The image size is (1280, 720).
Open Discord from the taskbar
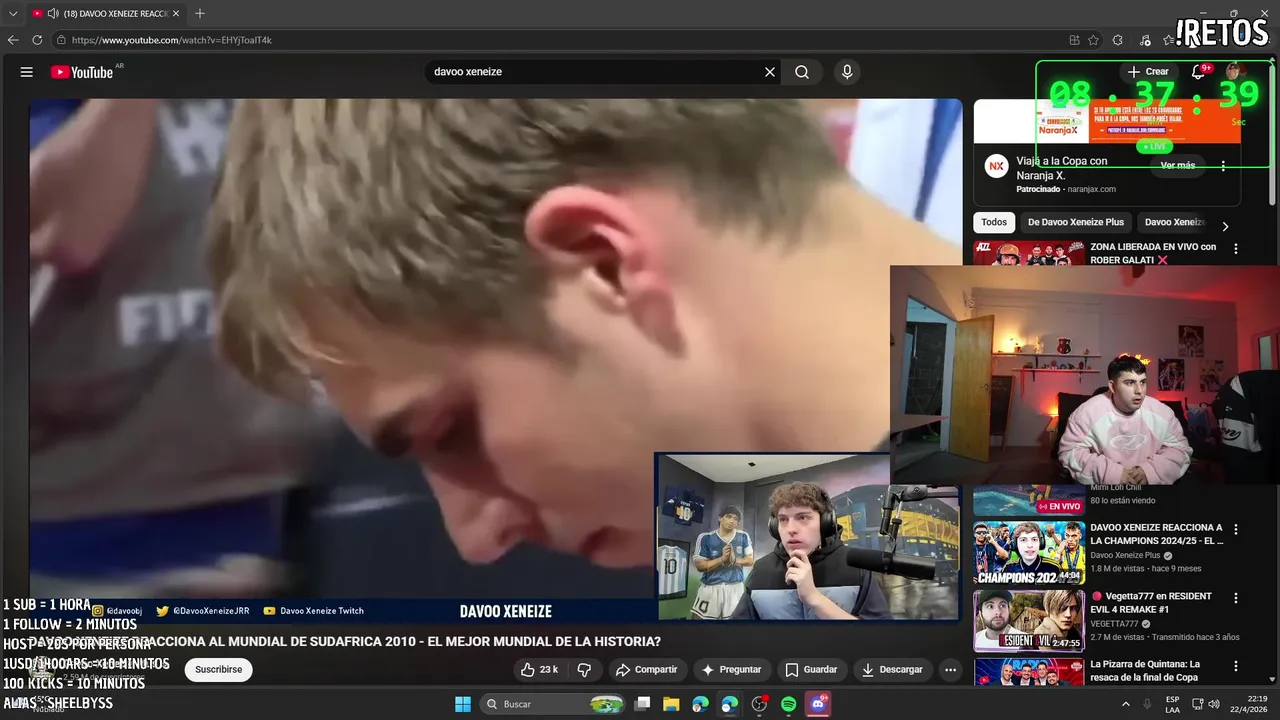[x=818, y=704]
